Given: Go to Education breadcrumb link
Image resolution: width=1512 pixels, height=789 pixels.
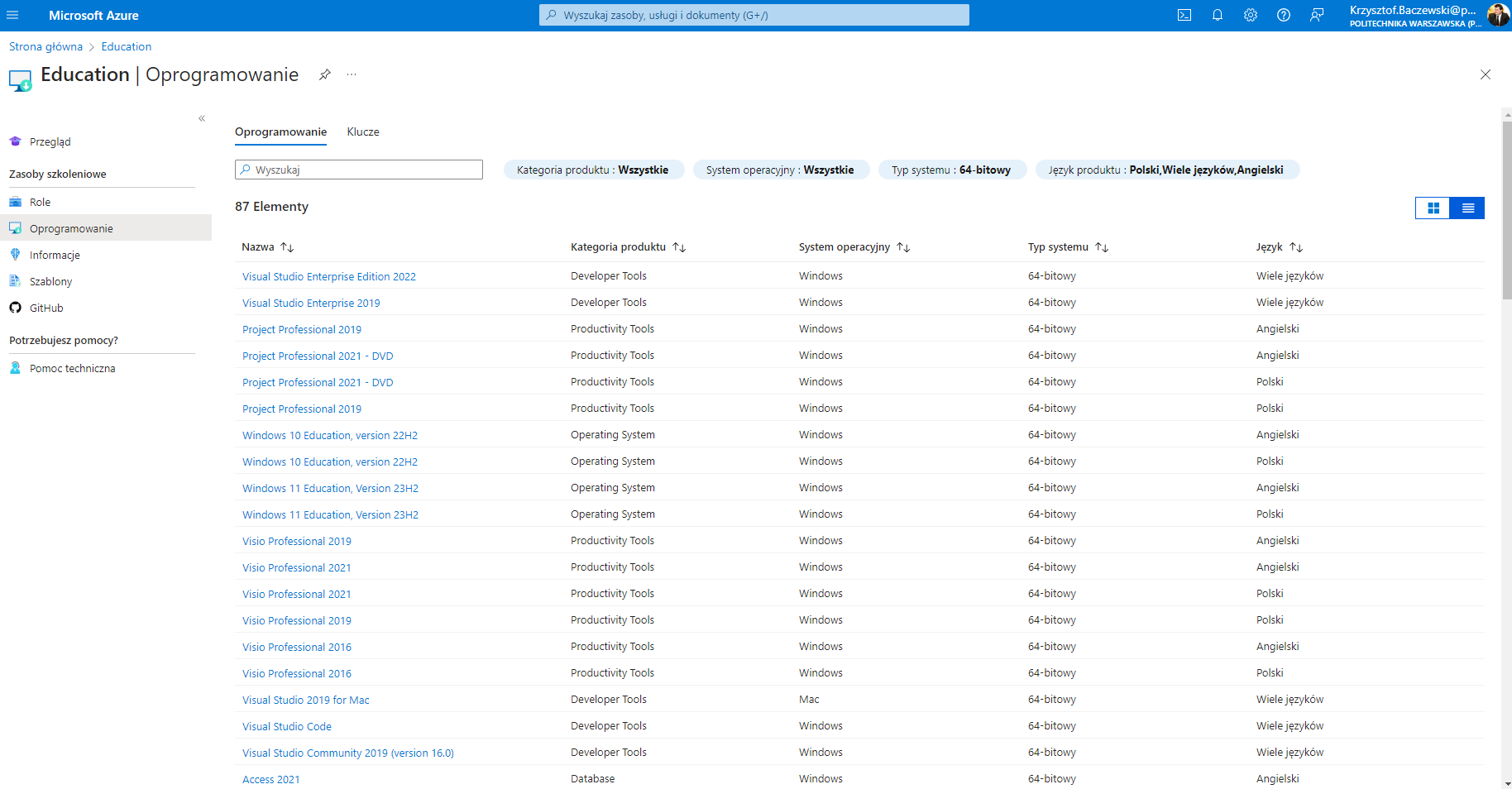Looking at the screenshot, I should click(127, 46).
